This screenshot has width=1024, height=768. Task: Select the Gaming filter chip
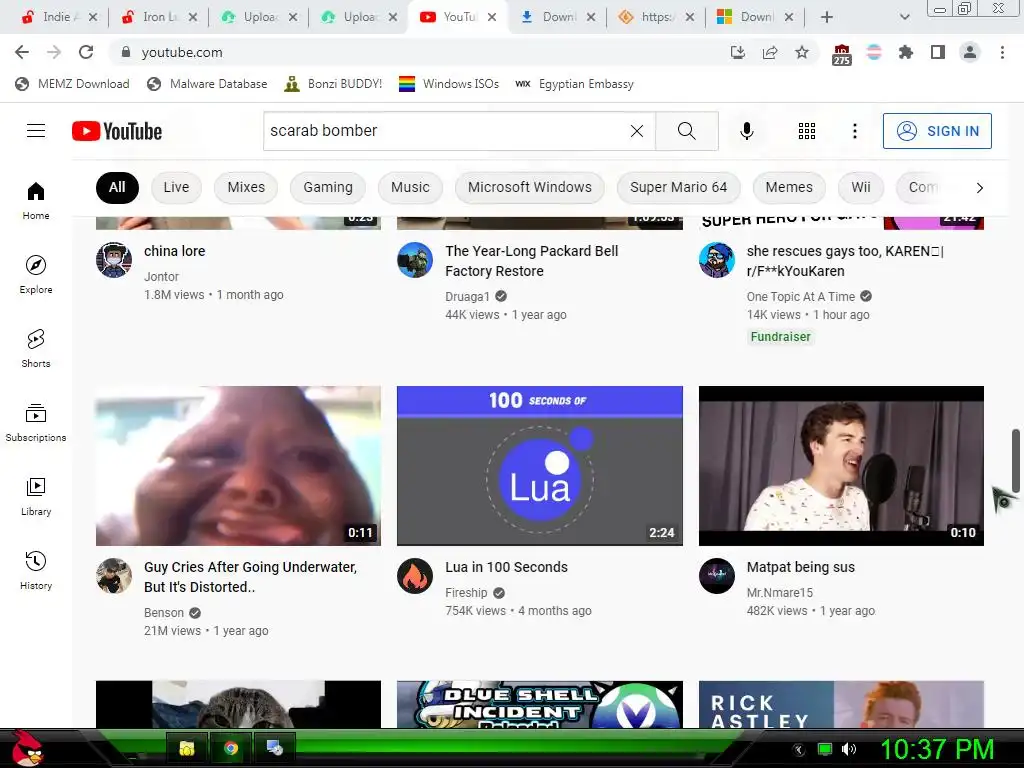[328, 187]
